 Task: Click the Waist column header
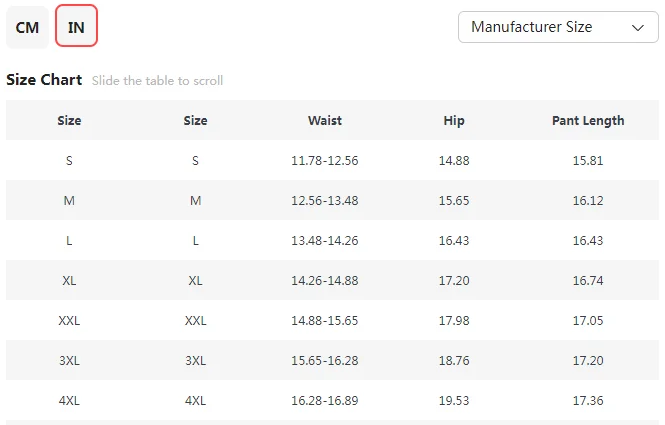324,120
